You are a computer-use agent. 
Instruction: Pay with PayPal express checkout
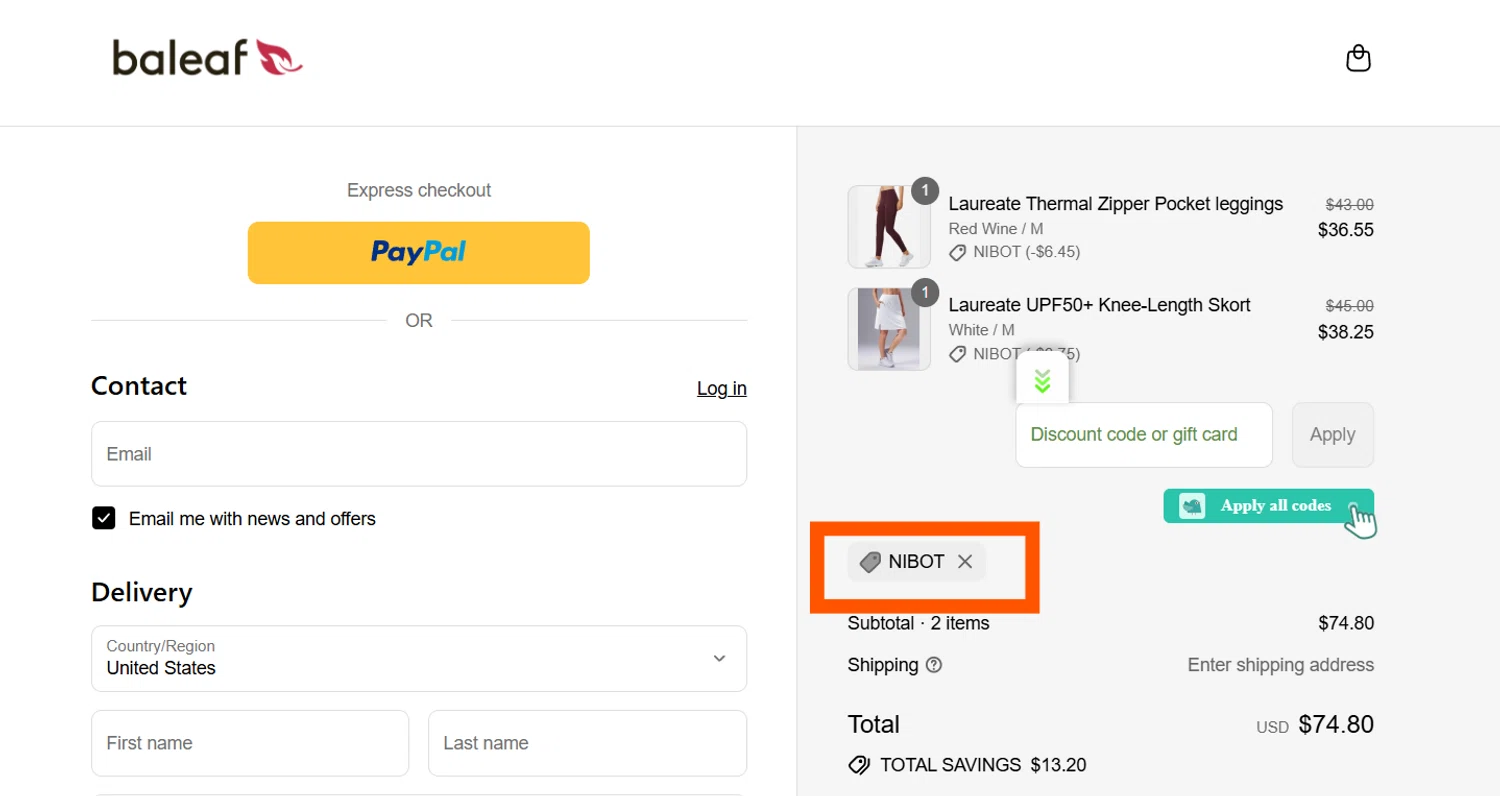(419, 252)
